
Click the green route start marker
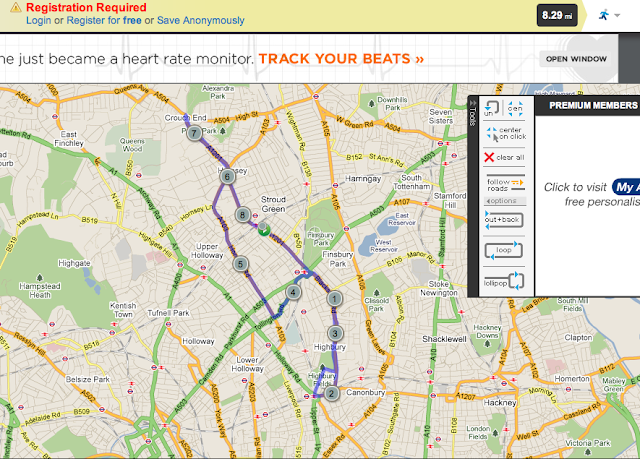(264, 229)
